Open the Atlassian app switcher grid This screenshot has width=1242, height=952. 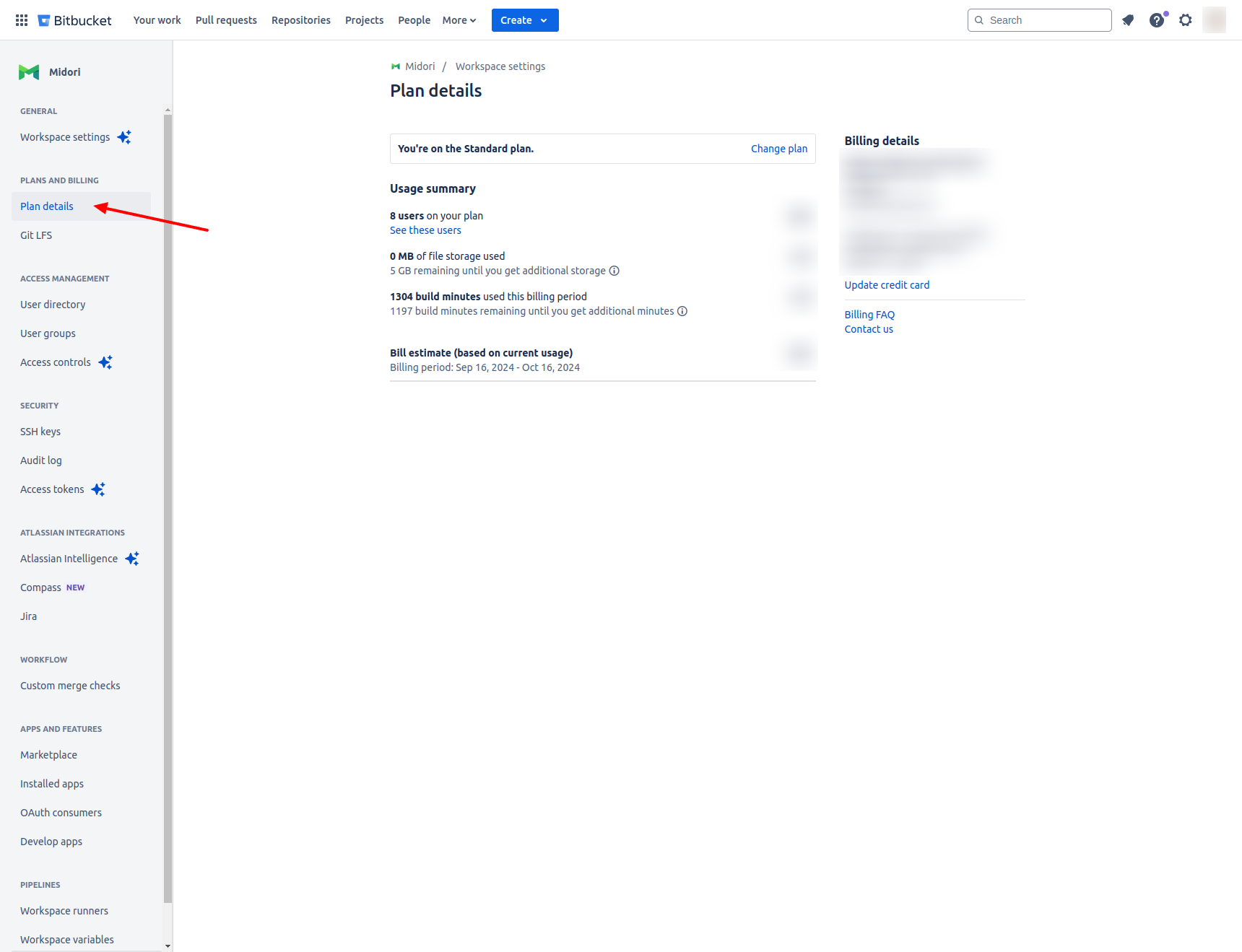point(21,19)
